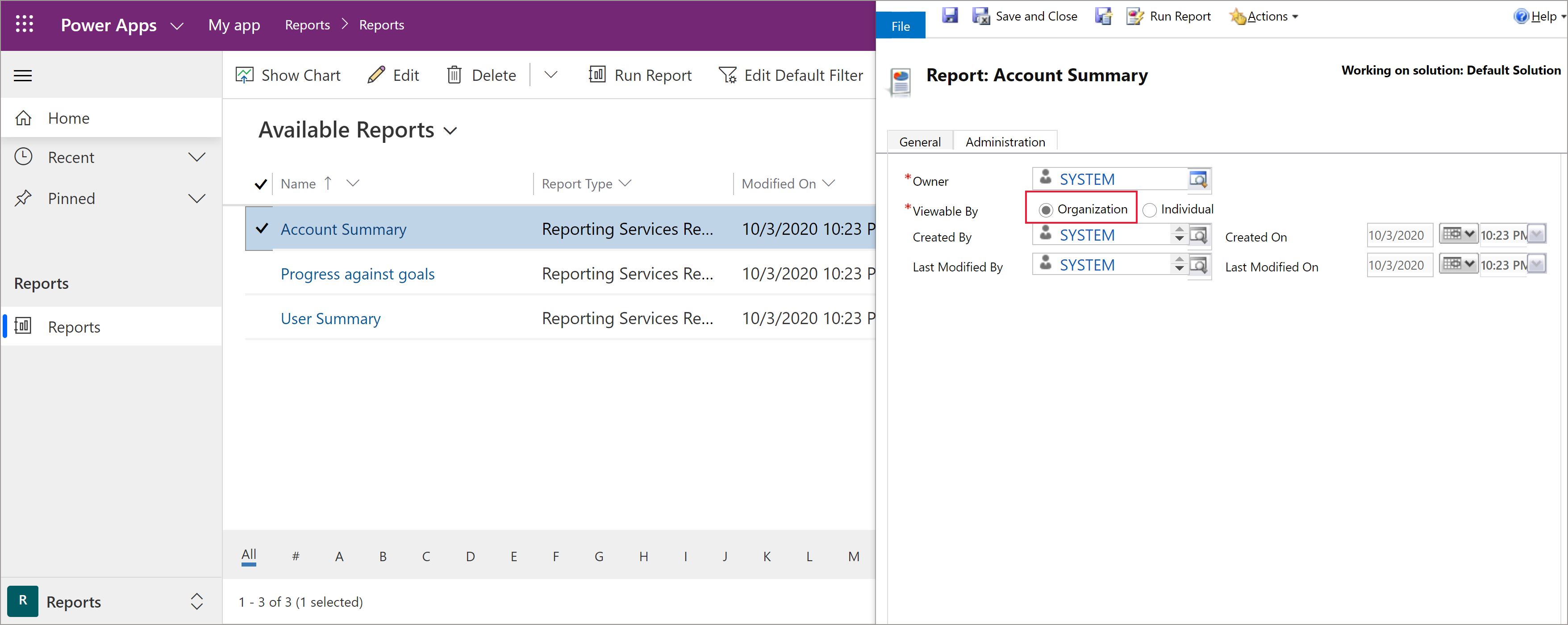Switch to the Administration tab

(x=1005, y=141)
